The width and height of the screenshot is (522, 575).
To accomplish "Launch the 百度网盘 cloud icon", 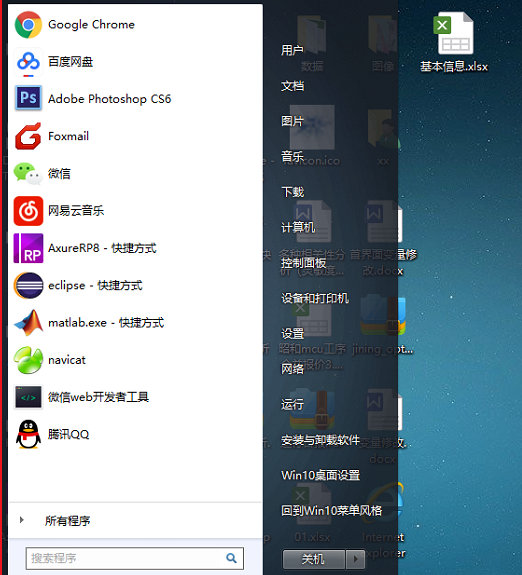I will pos(28,62).
